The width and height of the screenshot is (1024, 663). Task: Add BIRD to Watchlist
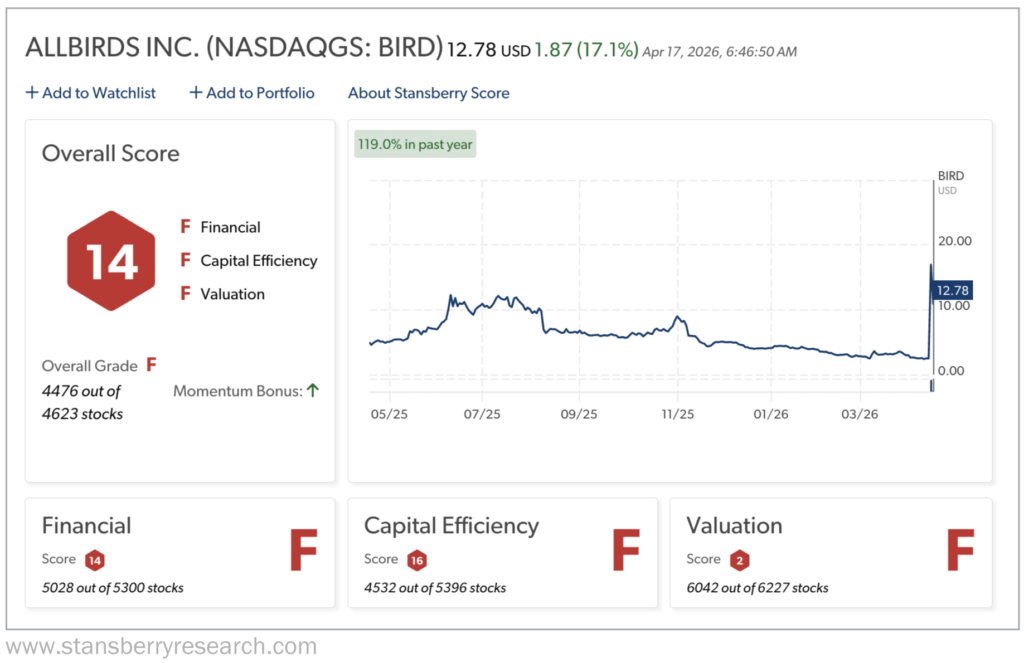(91, 93)
